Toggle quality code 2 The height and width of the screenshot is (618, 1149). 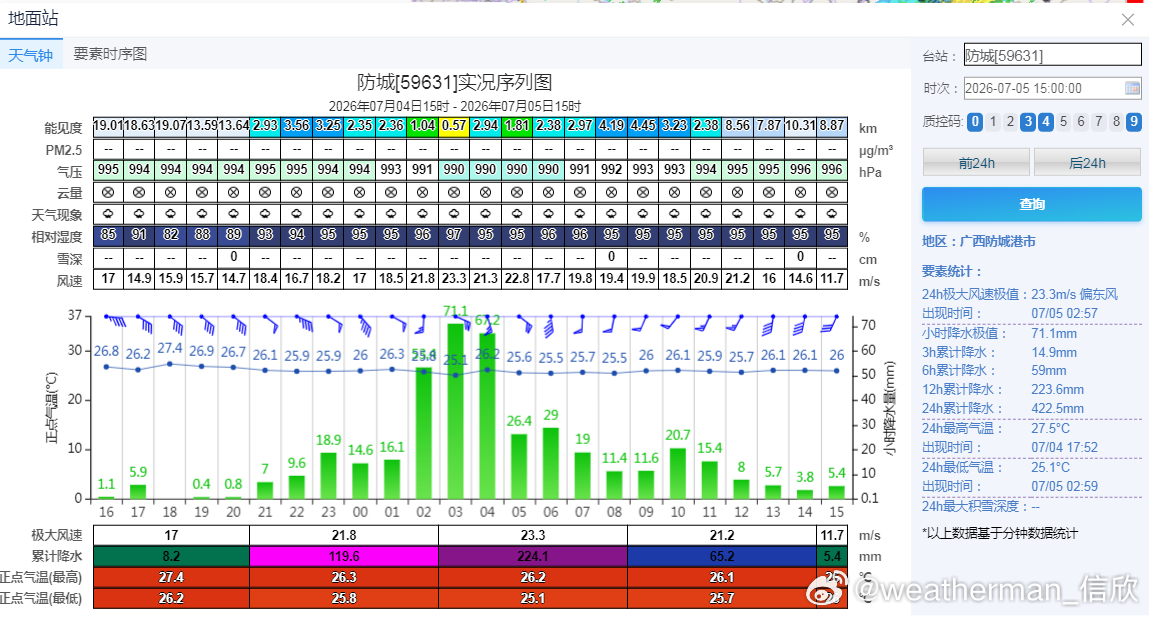[x=1011, y=122]
